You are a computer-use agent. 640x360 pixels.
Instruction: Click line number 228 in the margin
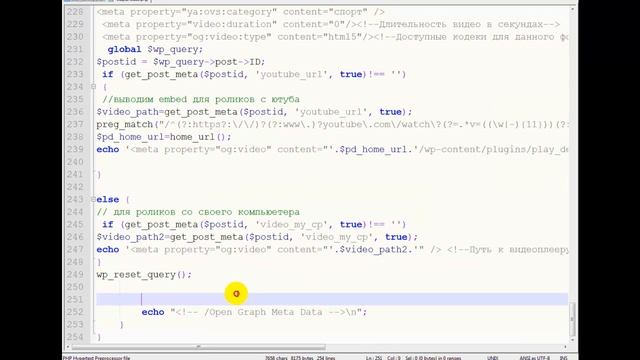click(x=75, y=12)
